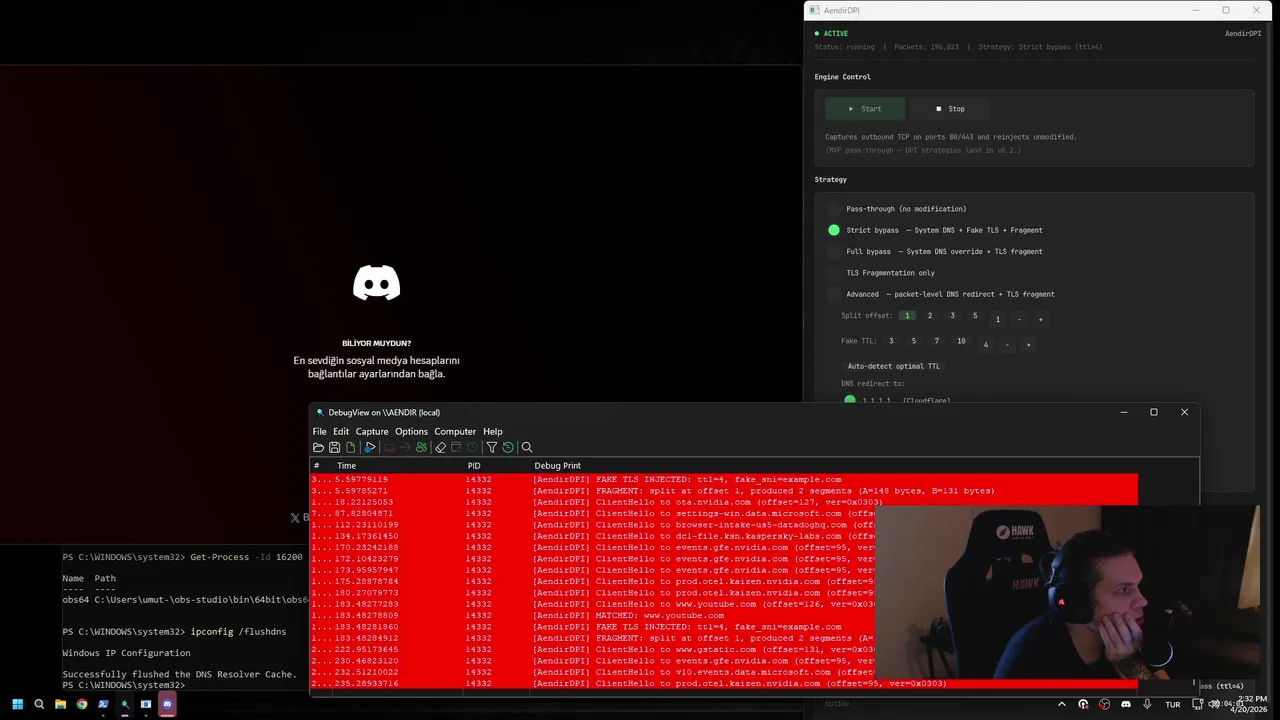The height and width of the screenshot is (720, 1280).
Task: Open Google Chrome from the taskbar
Action: coord(82,704)
